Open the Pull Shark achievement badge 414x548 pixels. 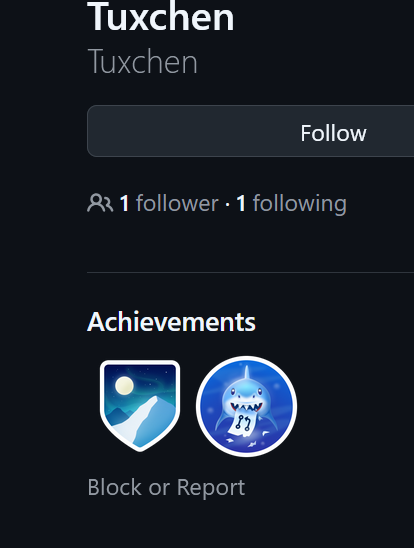[246, 406]
